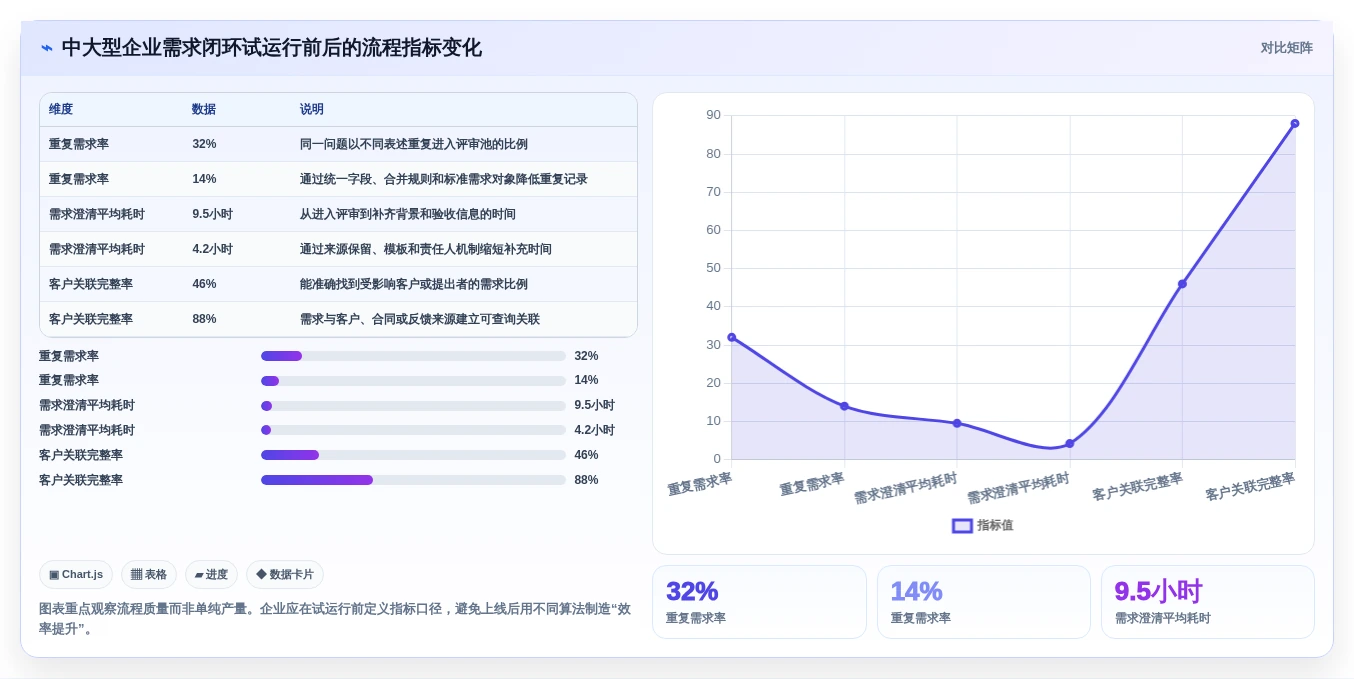The height and width of the screenshot is (679, 1354).
Task: Click the 46% progress bar for 客户关联完整率
Action: point(413,455)
